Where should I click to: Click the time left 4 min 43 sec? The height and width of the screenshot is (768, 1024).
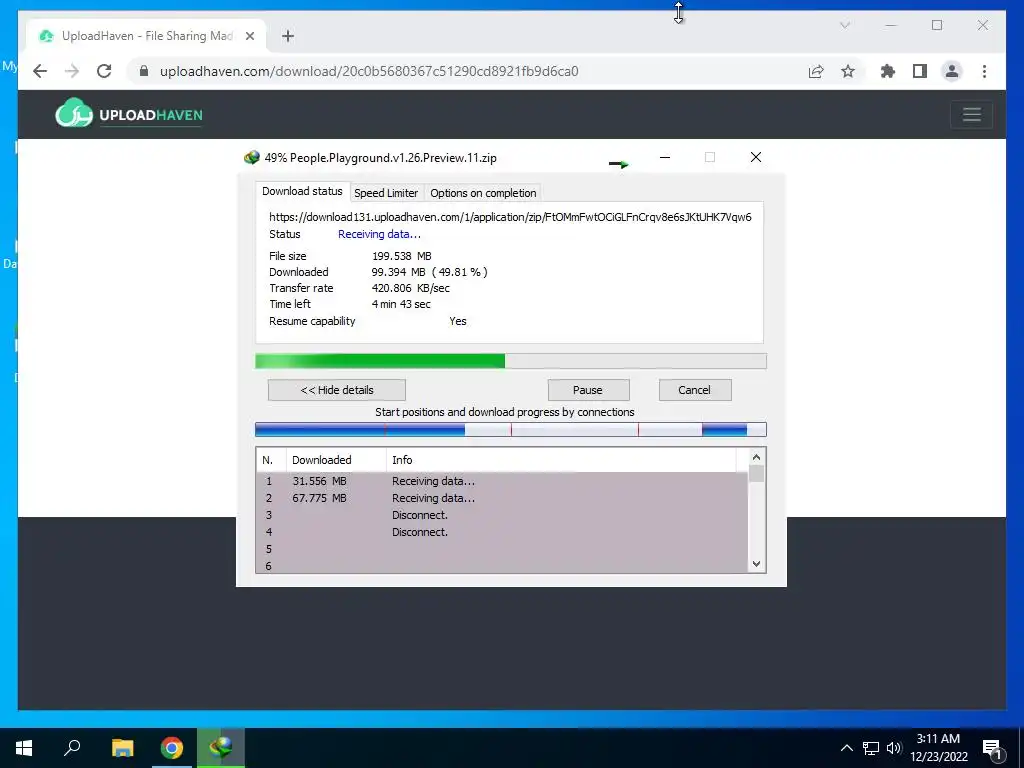[x=401, y=304]
